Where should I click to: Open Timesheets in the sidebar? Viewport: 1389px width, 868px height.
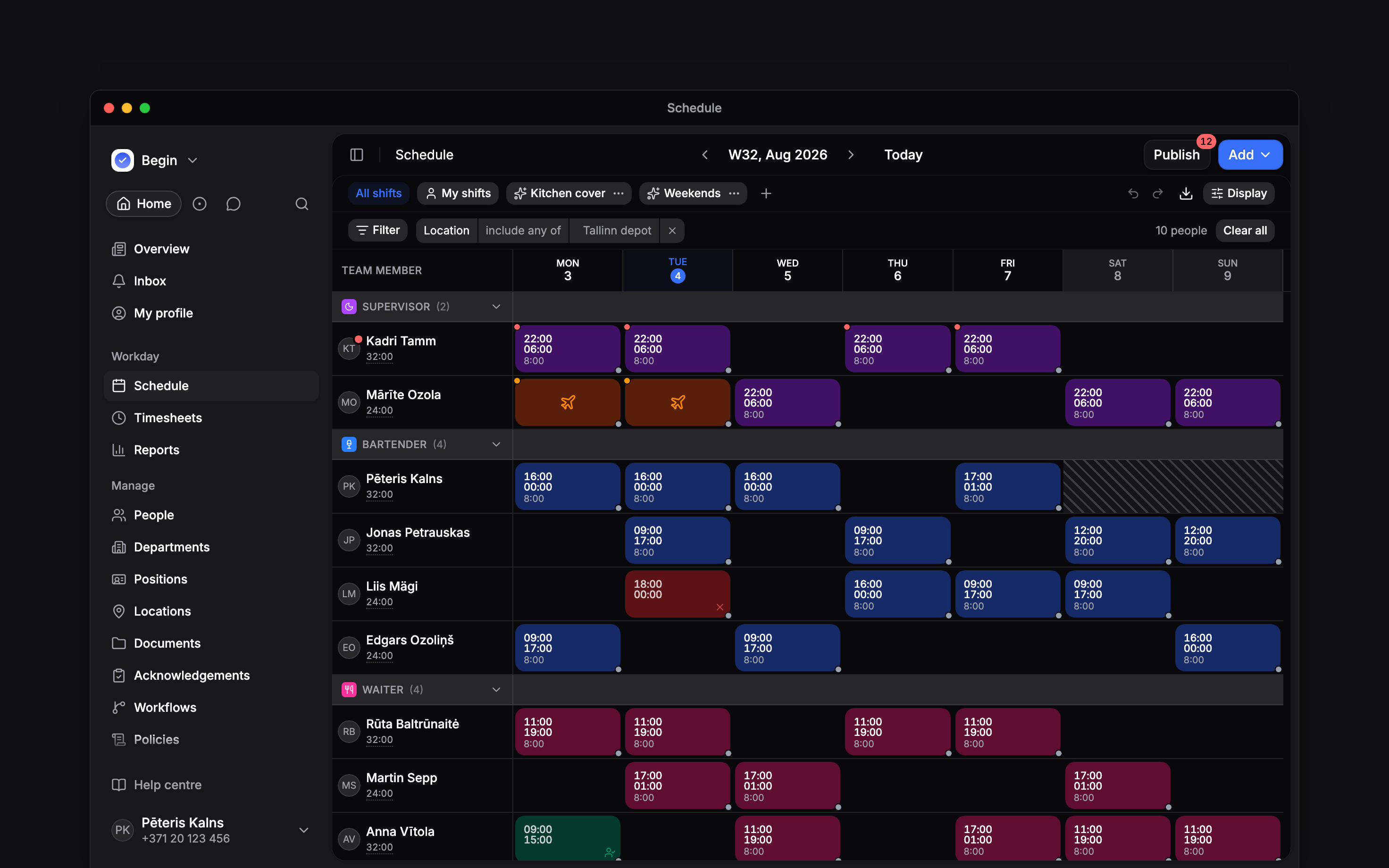(211, 418)
